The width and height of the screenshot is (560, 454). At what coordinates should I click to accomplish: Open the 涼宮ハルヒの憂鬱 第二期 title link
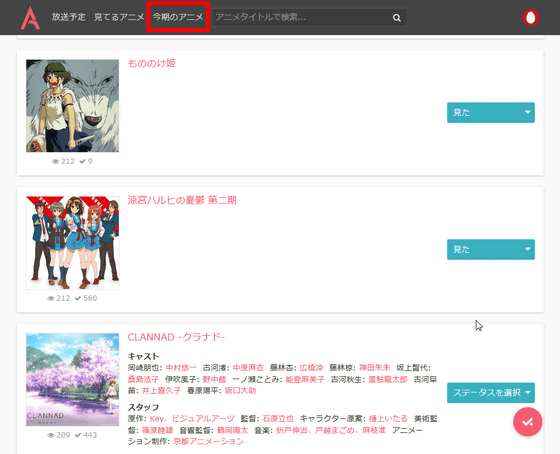tap(182, 200)
